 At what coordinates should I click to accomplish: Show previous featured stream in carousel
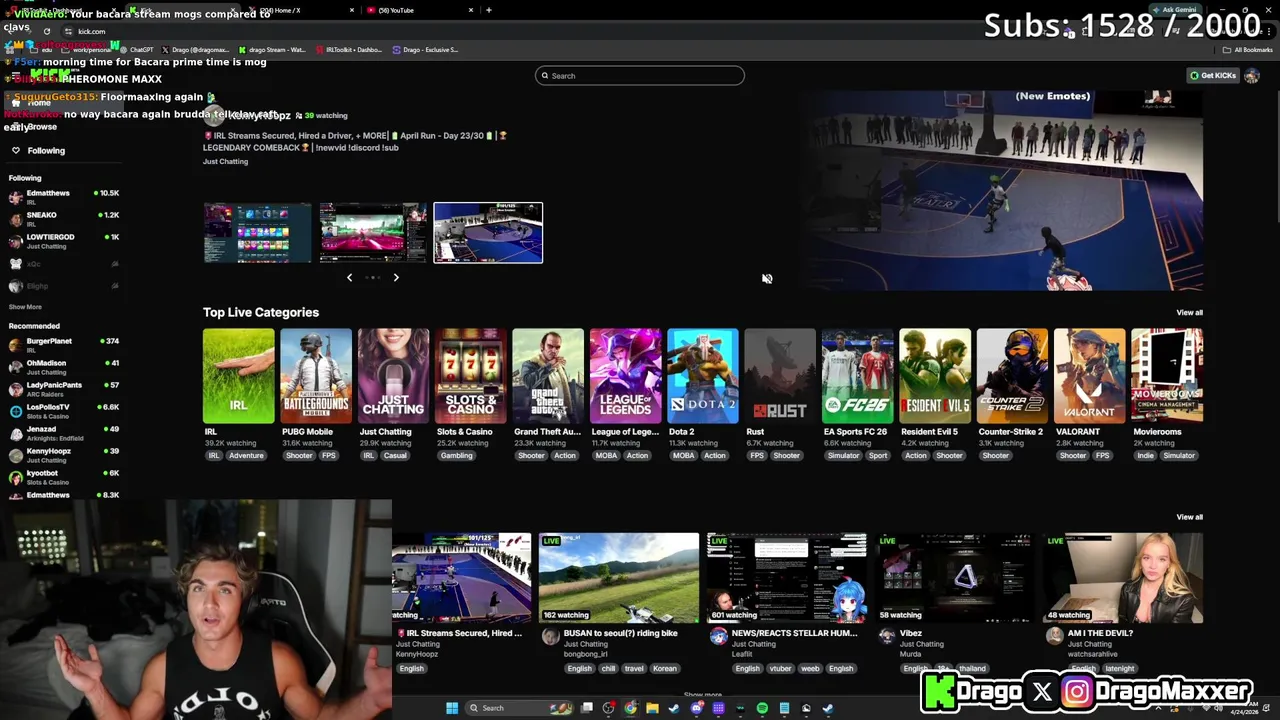coord(349,277)
